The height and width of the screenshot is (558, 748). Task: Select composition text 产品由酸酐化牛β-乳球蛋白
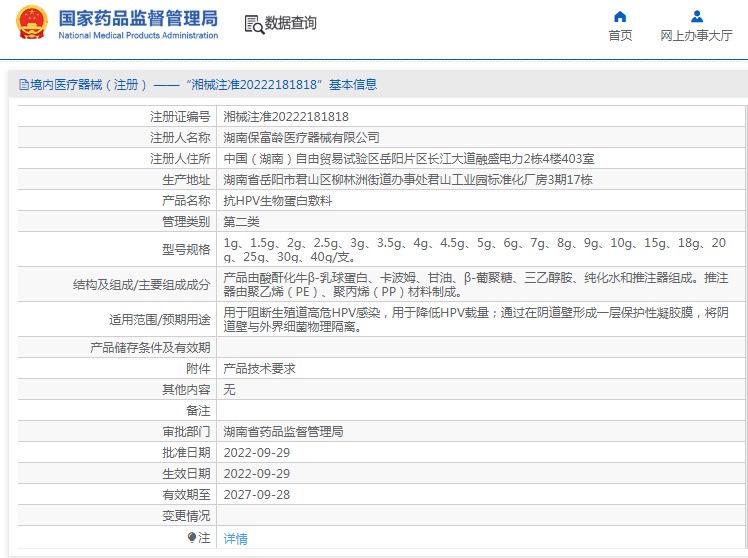coord(476,284)
